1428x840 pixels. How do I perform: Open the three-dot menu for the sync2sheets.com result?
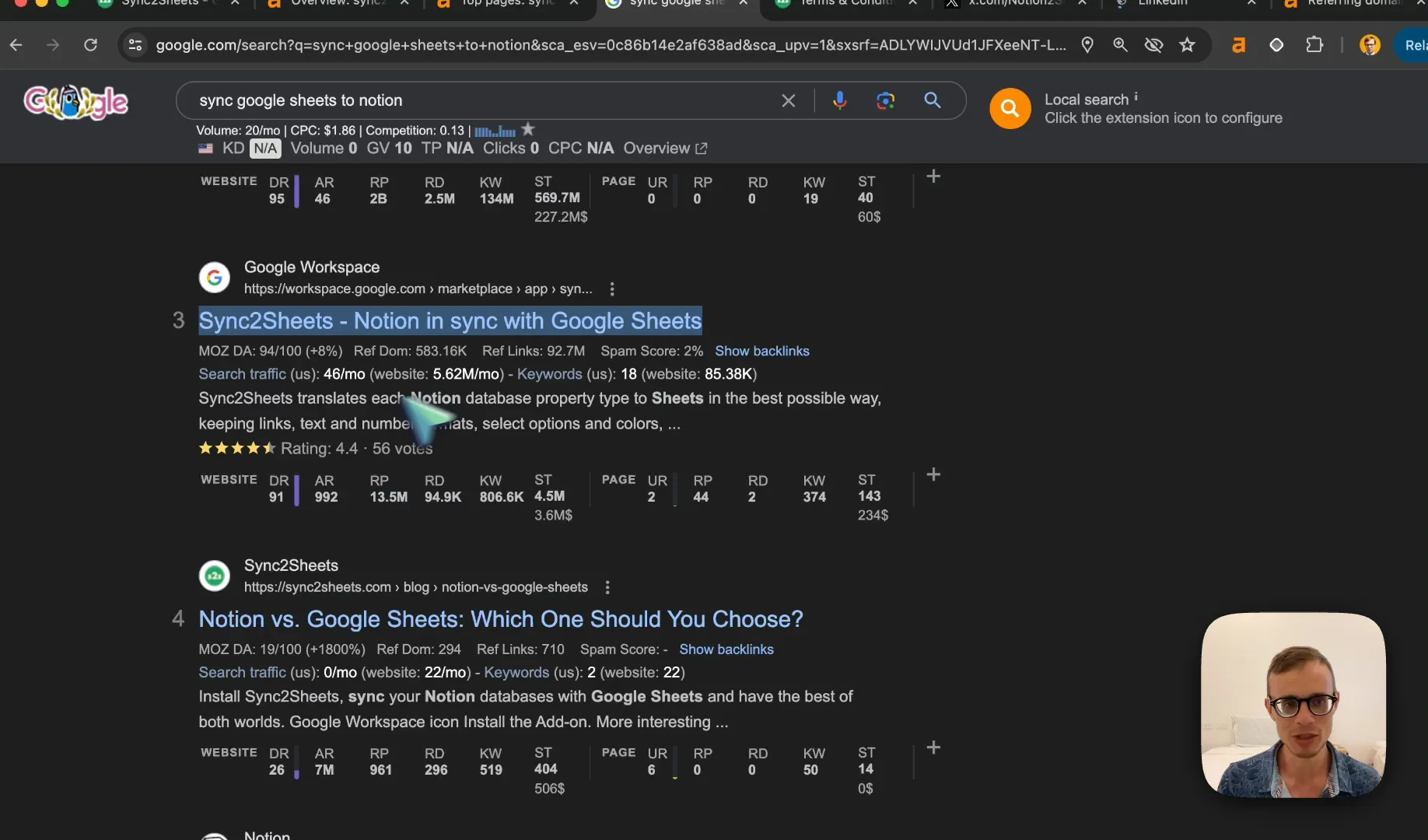(607, 587)
